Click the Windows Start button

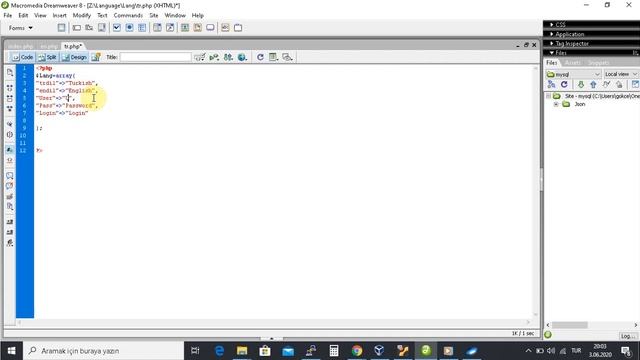[11, 351]
